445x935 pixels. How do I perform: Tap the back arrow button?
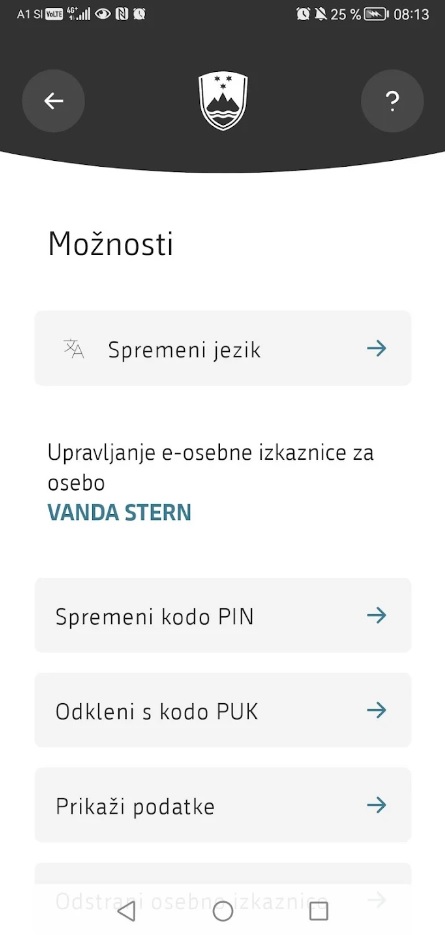53,101
